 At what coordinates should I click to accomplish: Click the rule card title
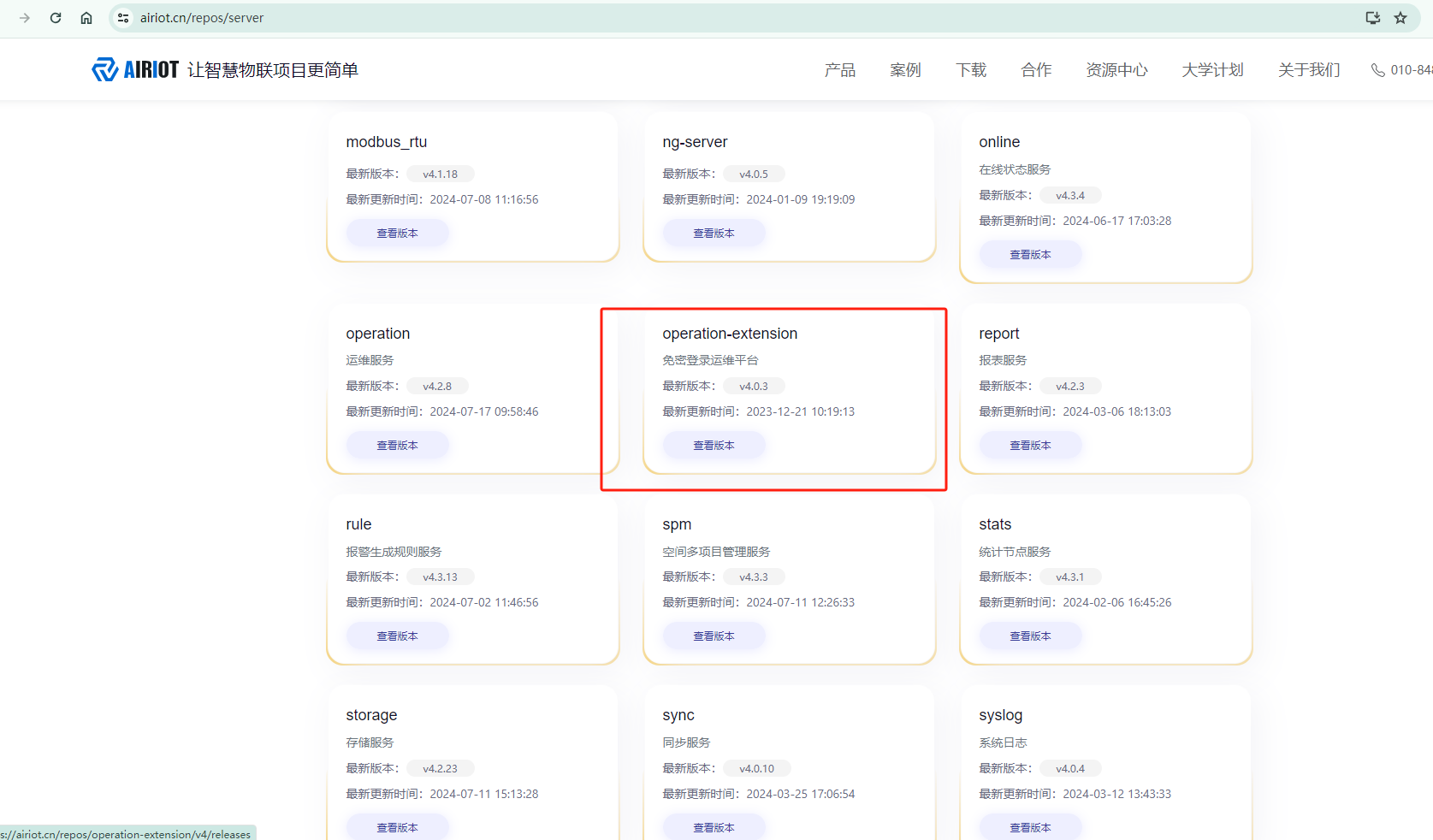(358, 524)
